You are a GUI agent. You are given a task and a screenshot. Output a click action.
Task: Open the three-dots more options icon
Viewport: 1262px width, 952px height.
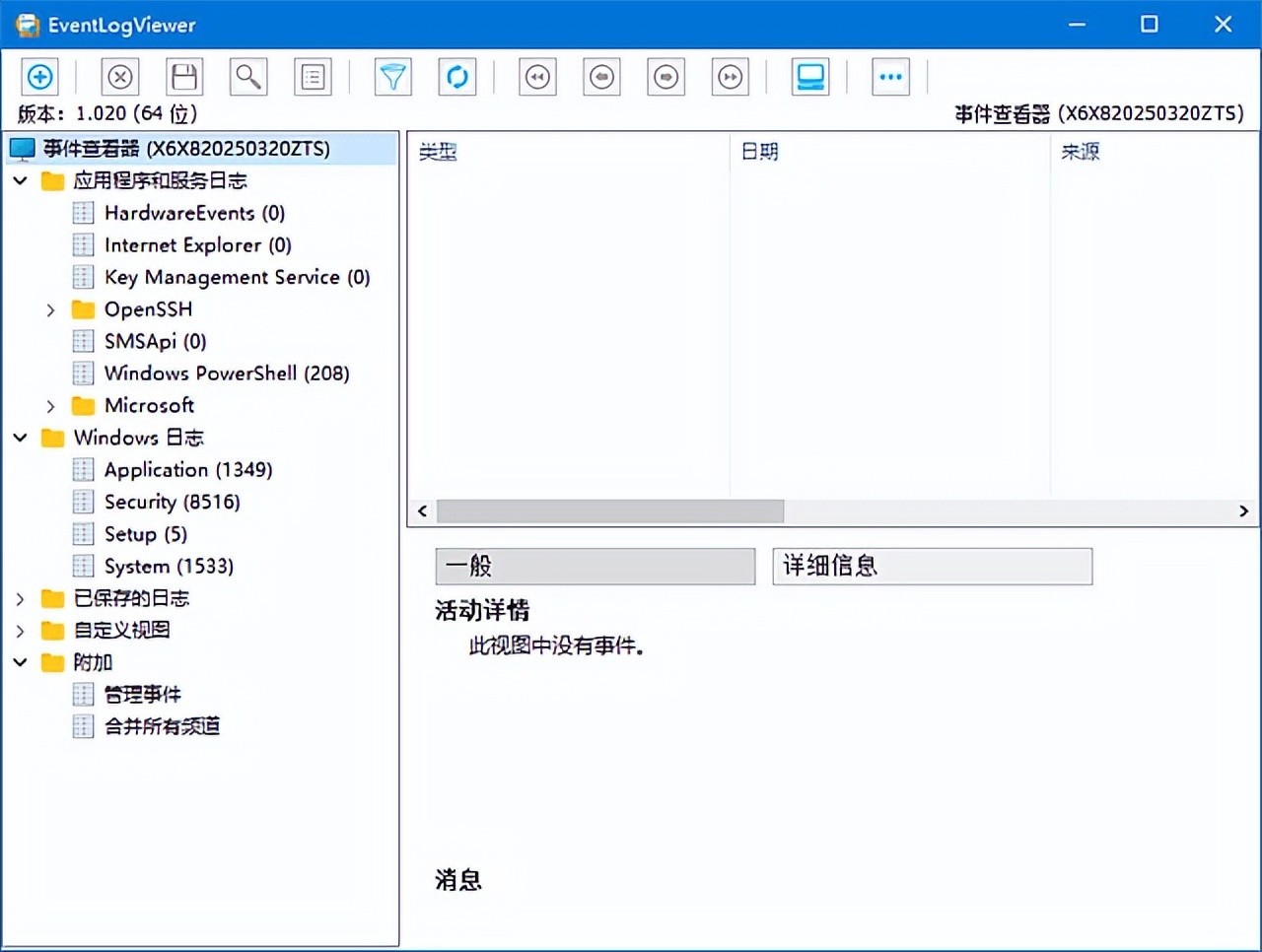tap(890, 77)
